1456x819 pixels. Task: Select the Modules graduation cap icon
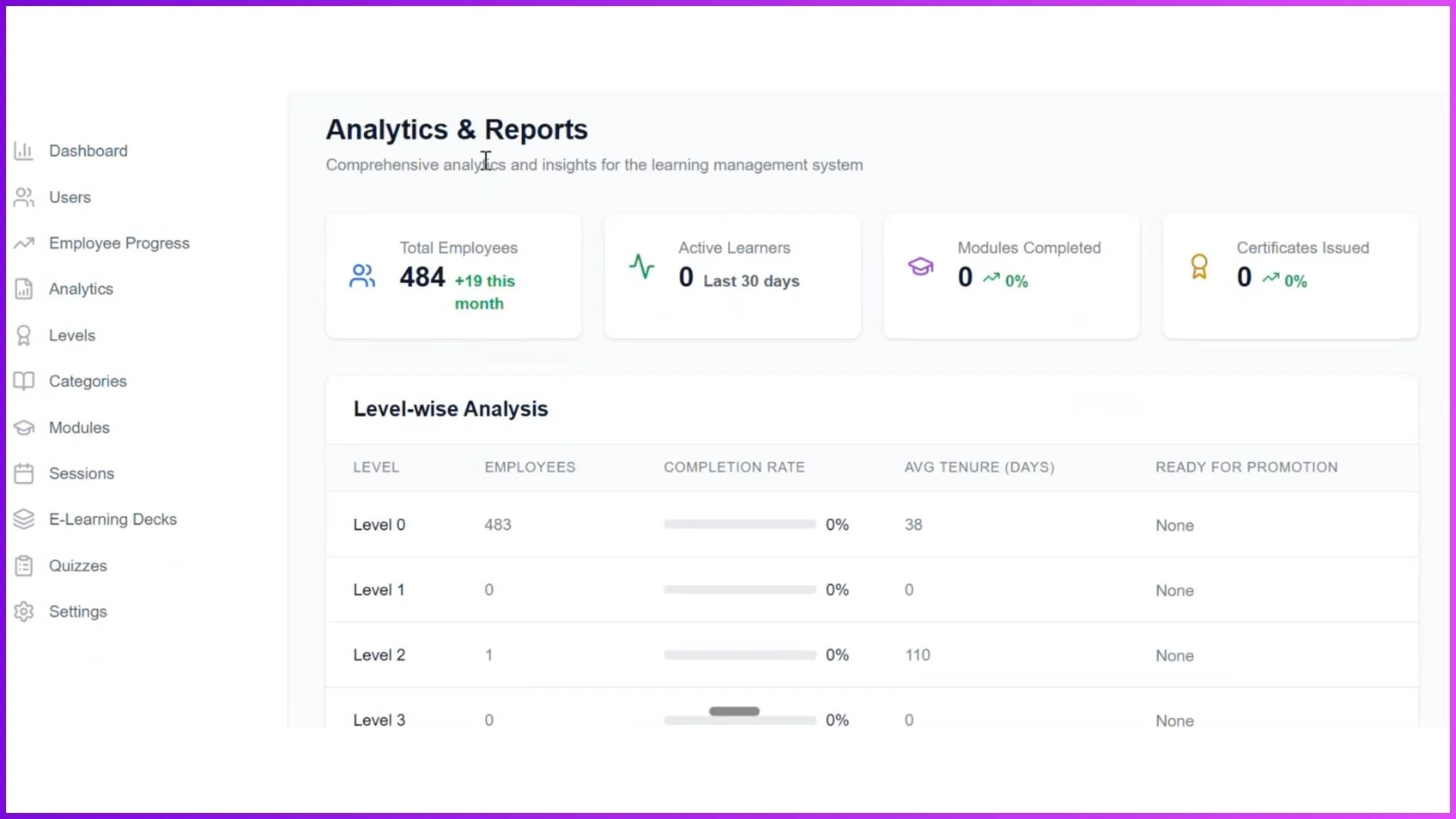(24, 427)
